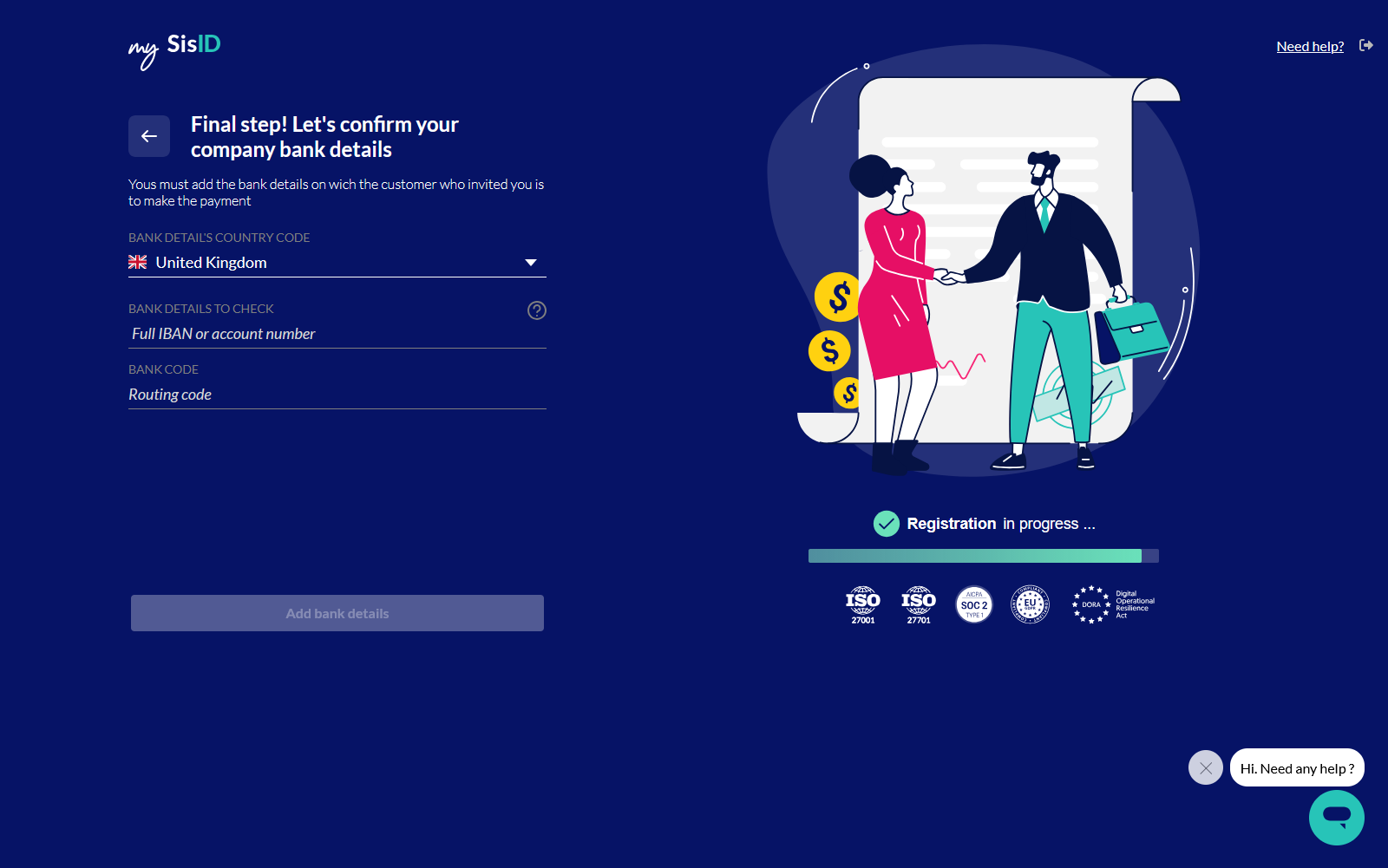Image resolution: width=1388 pixels, height=868 pixels.
Task: Show bank details help question mark
Action: click(x=537, y=310)
